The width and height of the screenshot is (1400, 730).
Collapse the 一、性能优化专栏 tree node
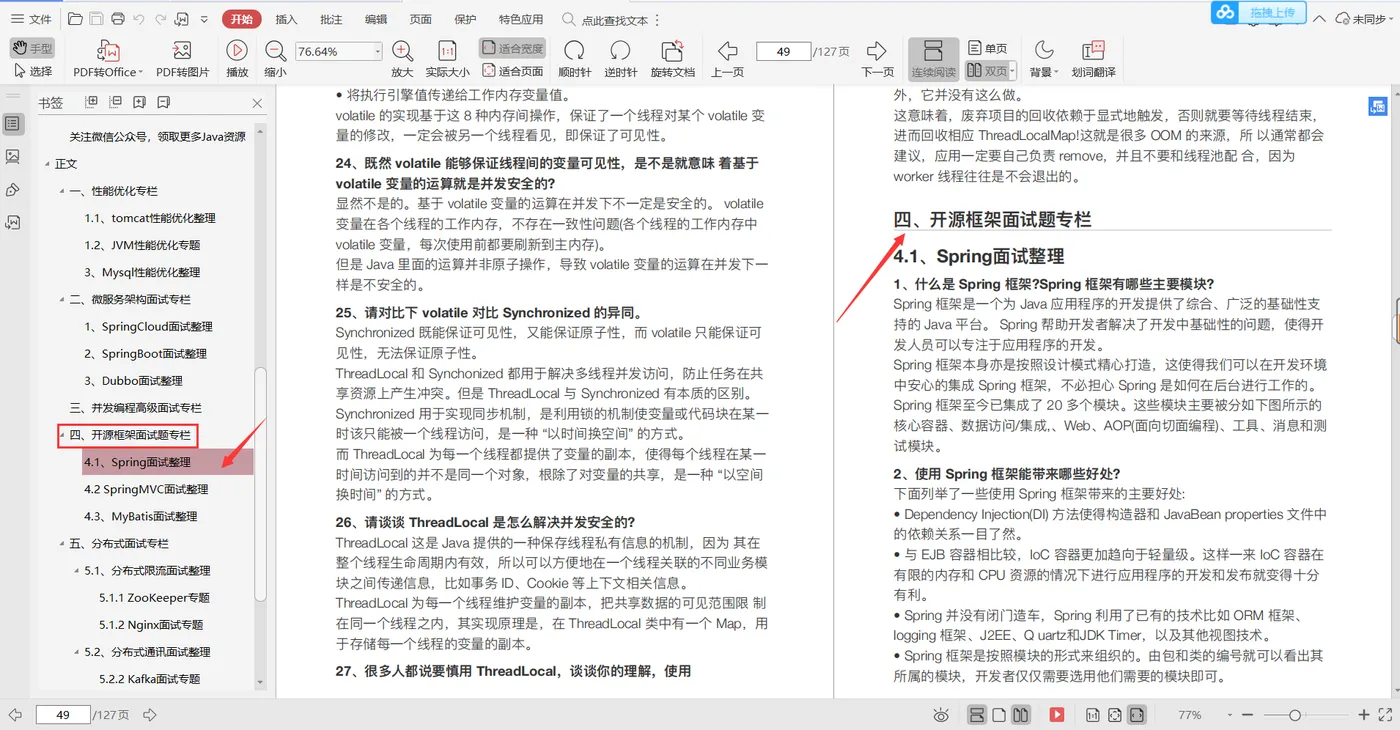pyautogui.click(x=61, y=191)
